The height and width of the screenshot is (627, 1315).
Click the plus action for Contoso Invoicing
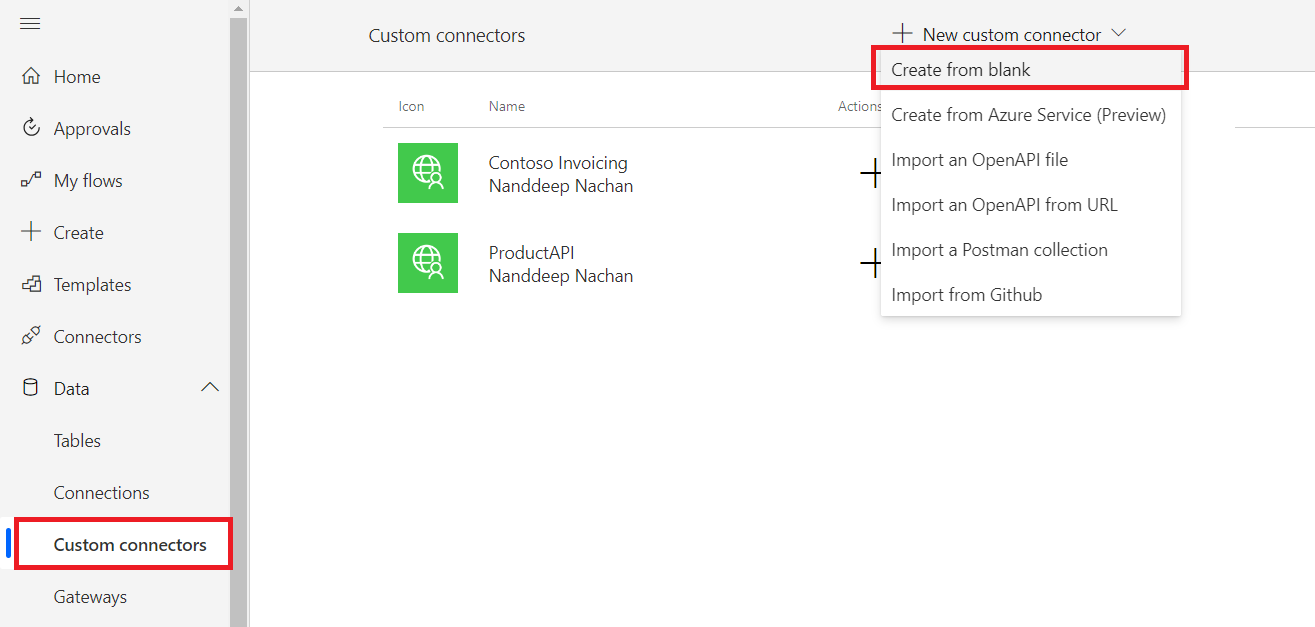(x=871, y=174)
